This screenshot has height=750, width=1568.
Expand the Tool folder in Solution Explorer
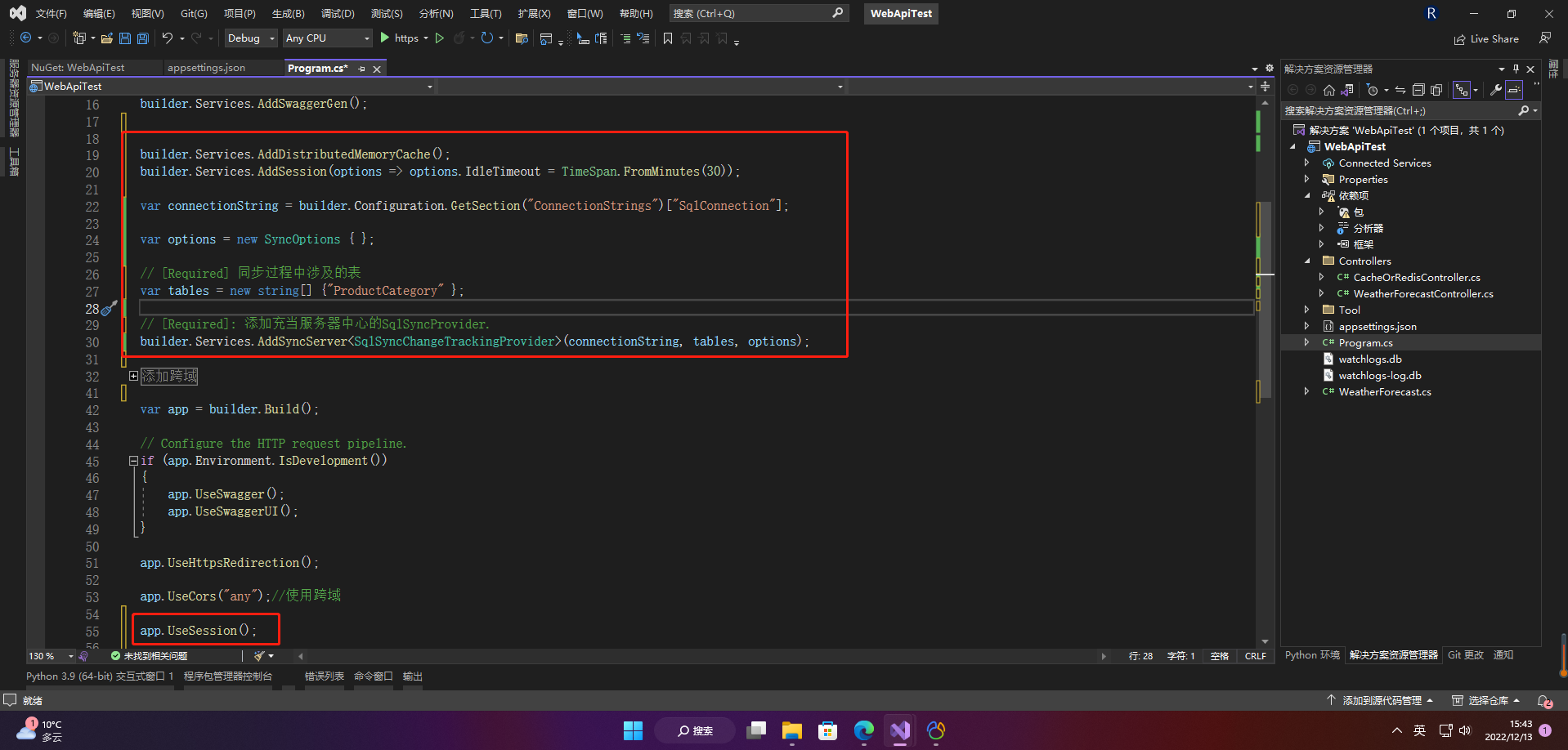1307,310
